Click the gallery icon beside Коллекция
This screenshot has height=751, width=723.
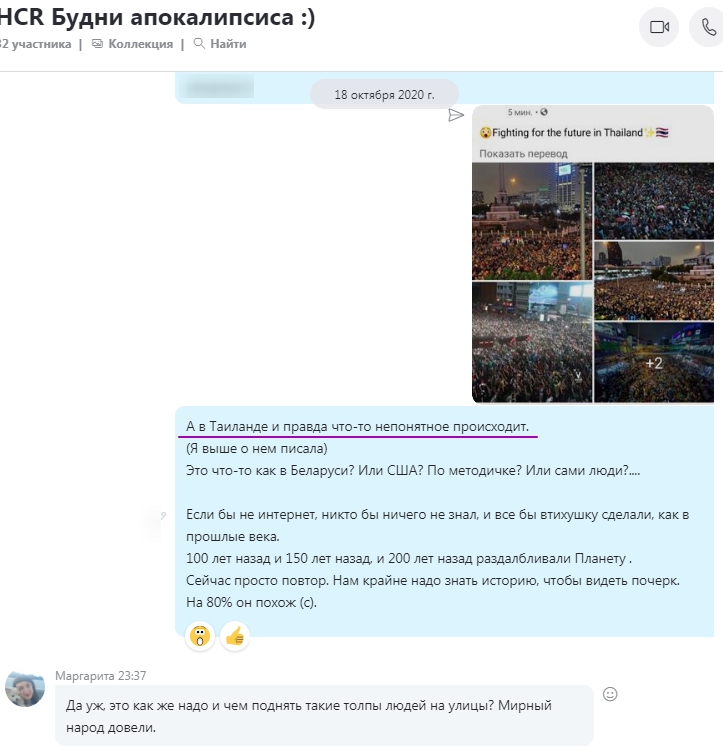(97, 44)
